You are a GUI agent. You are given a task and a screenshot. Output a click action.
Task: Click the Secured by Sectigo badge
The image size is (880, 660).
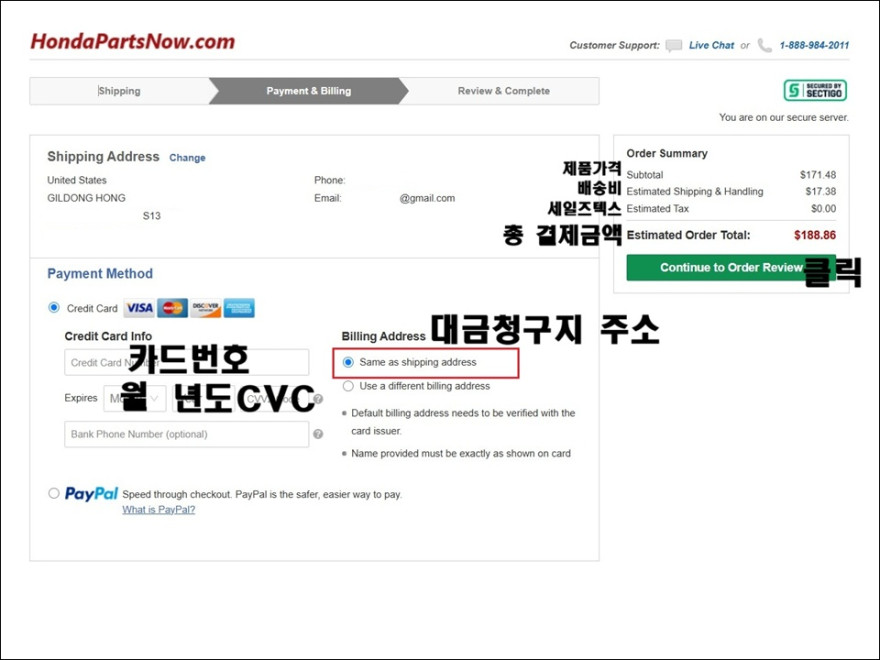tap(815, 90)
